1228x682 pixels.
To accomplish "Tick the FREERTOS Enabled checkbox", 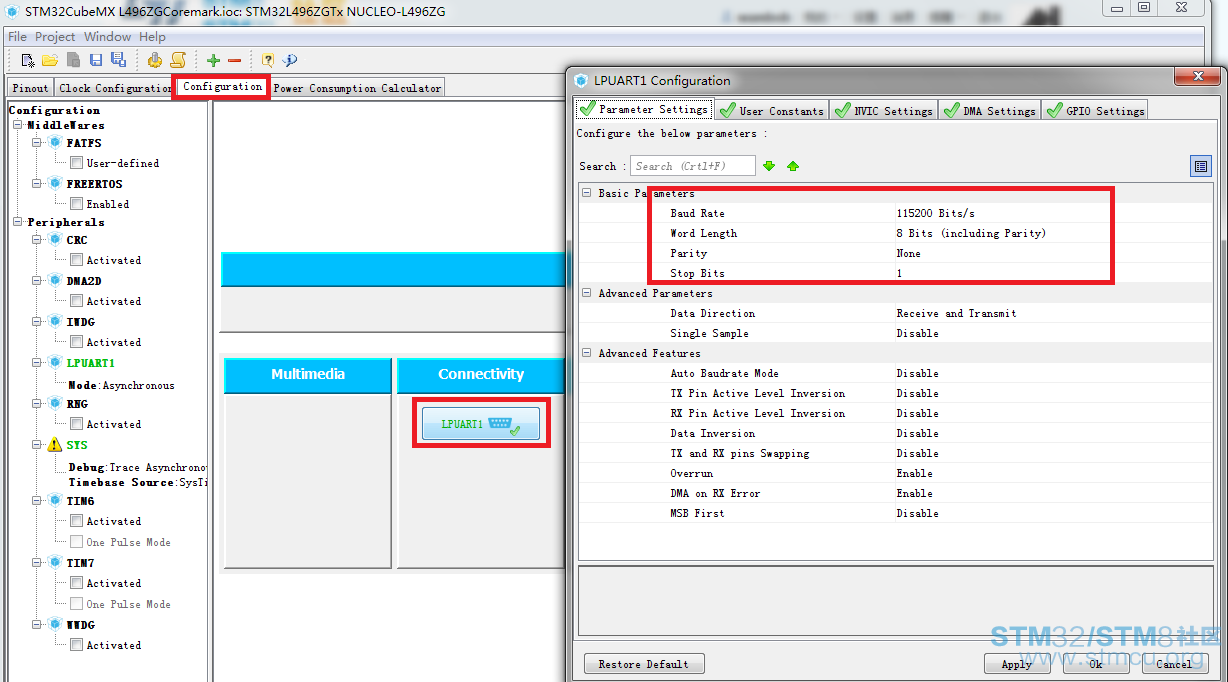I will (x=76, y=204).
